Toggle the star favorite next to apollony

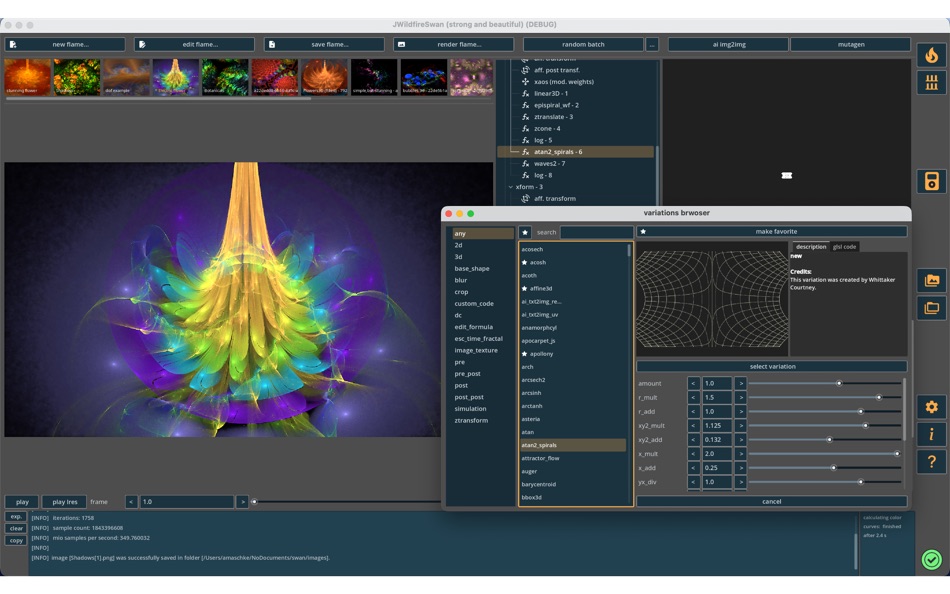tap(525, 354)
